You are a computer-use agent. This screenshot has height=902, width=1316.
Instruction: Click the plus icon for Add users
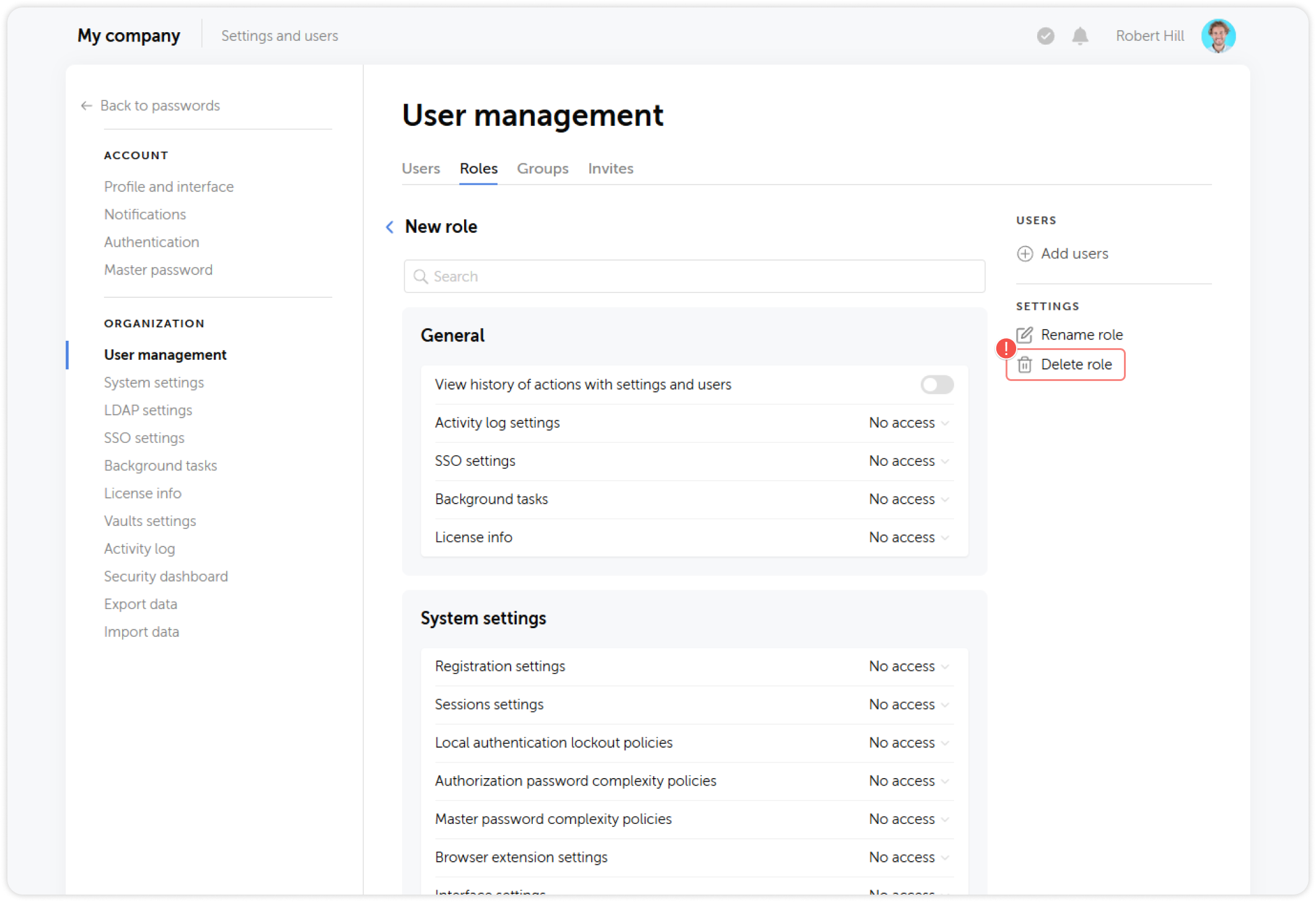pyautogui.click(x=1025, y=254)
